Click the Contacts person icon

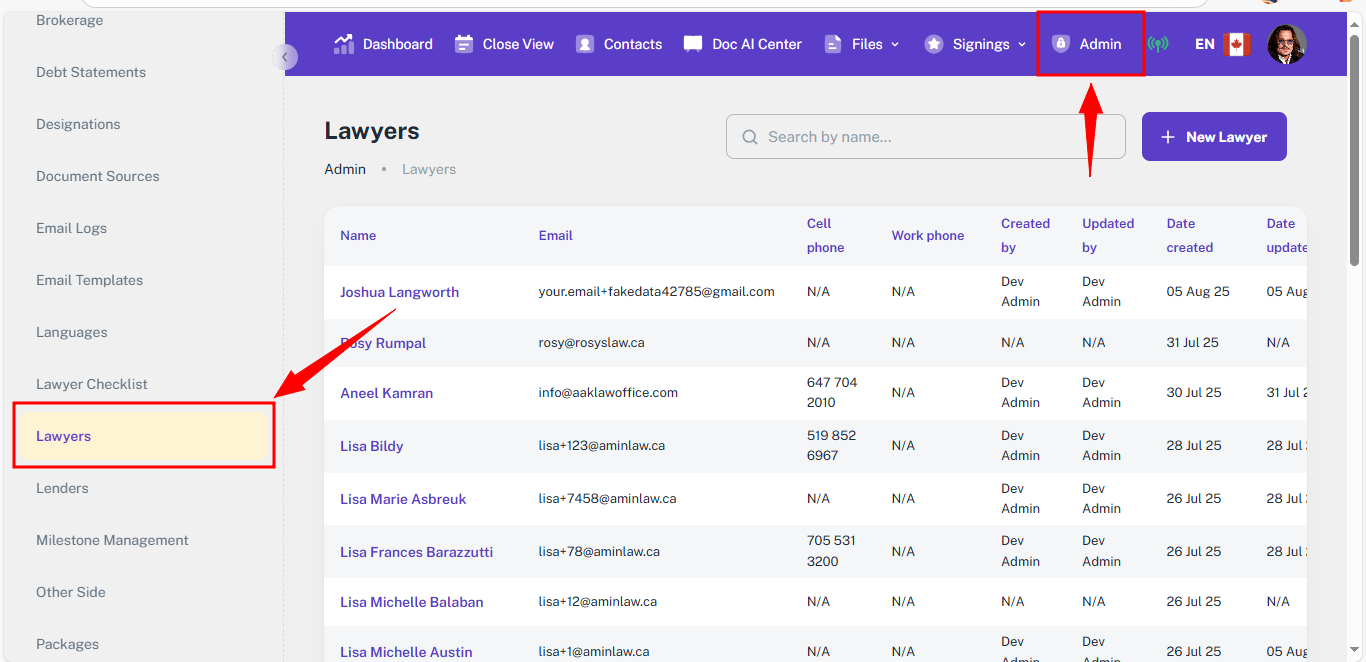pos(585,44)
